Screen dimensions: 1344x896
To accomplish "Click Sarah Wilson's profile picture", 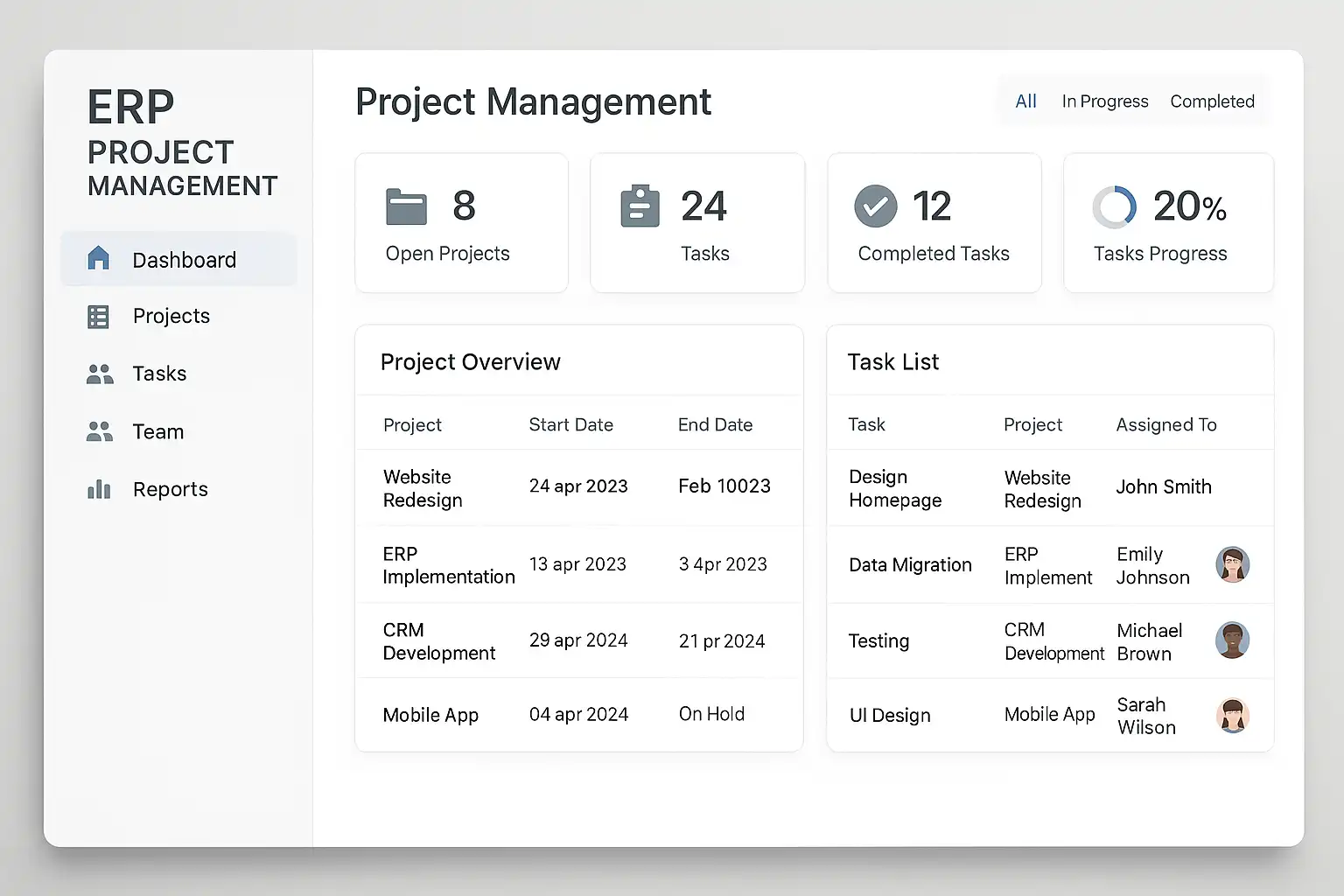I will [1232, 716].
